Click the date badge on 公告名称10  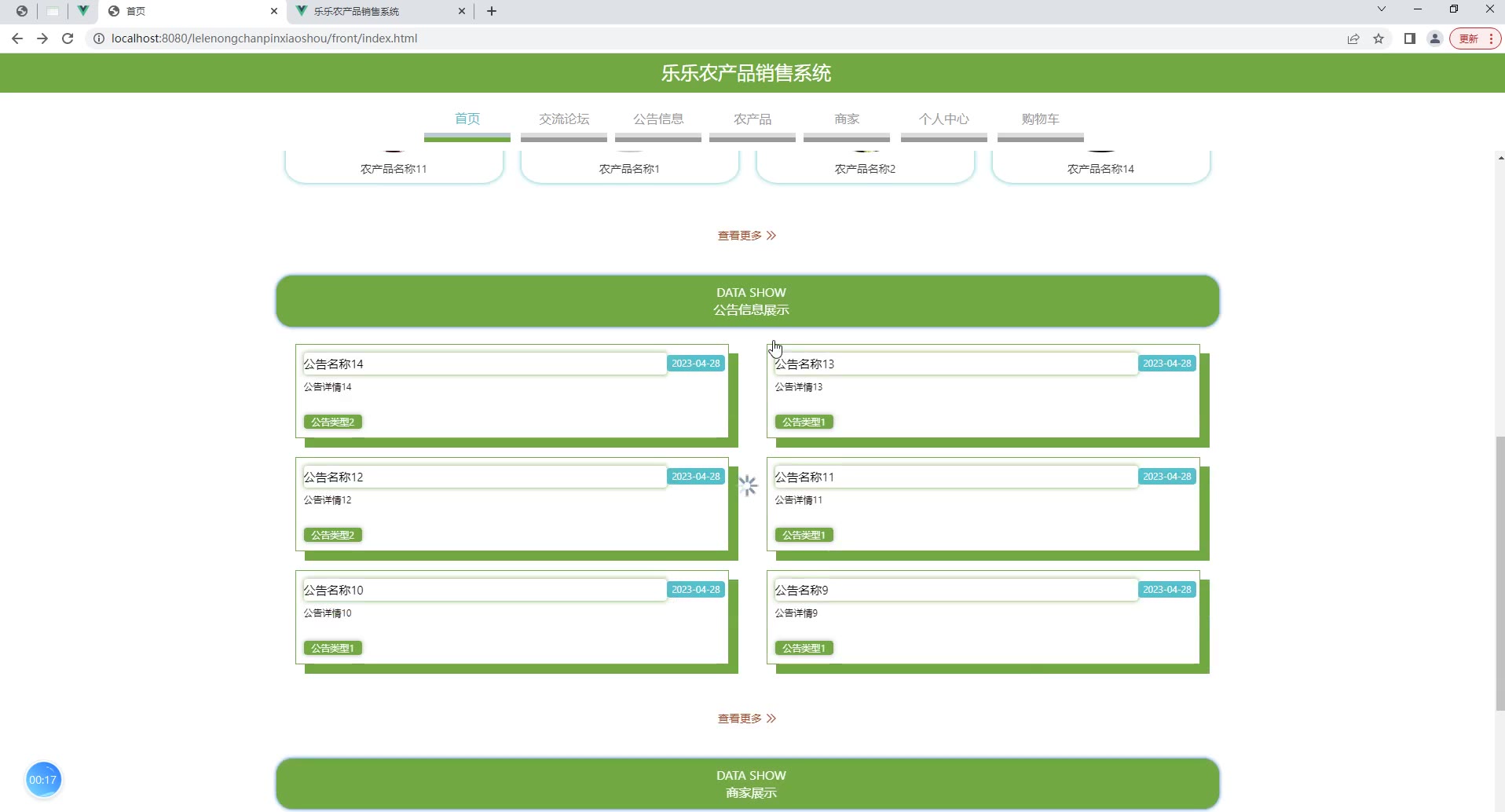coord(696,590)
